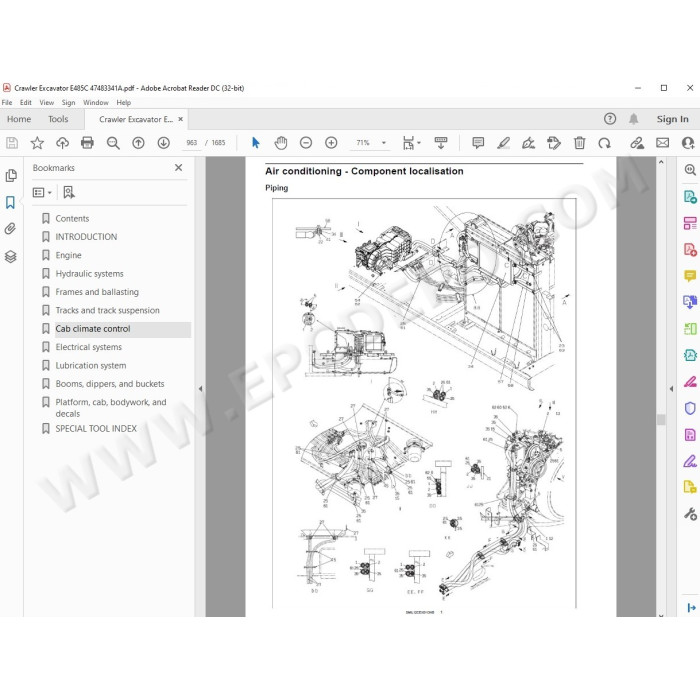
Task: Open the Sign menu
Action: click(x=68, y=103)
